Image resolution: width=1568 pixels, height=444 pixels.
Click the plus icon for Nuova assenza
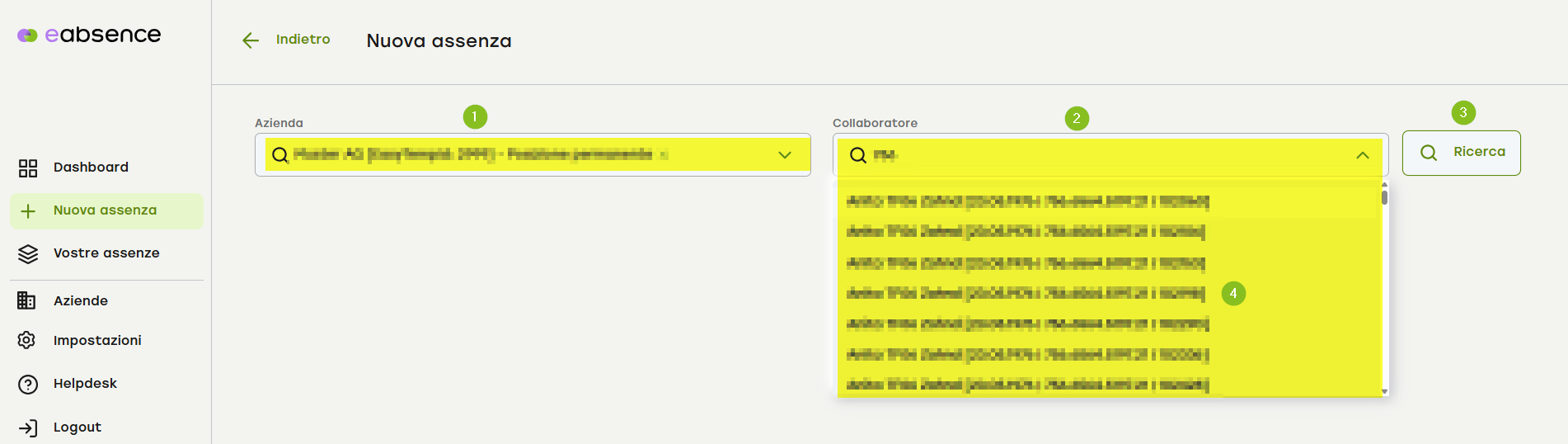(x=28, y=211)
